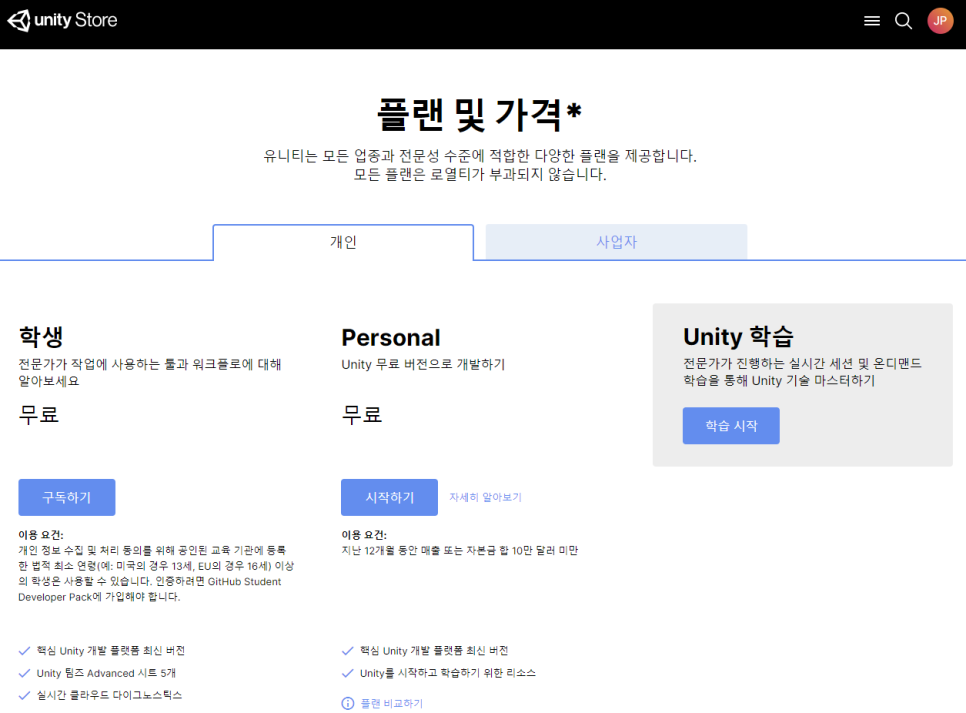Switch to the 사업자 tab
The height and width of the screenshot is (713, 966).
pyautogui.click(x=617, y=242)
